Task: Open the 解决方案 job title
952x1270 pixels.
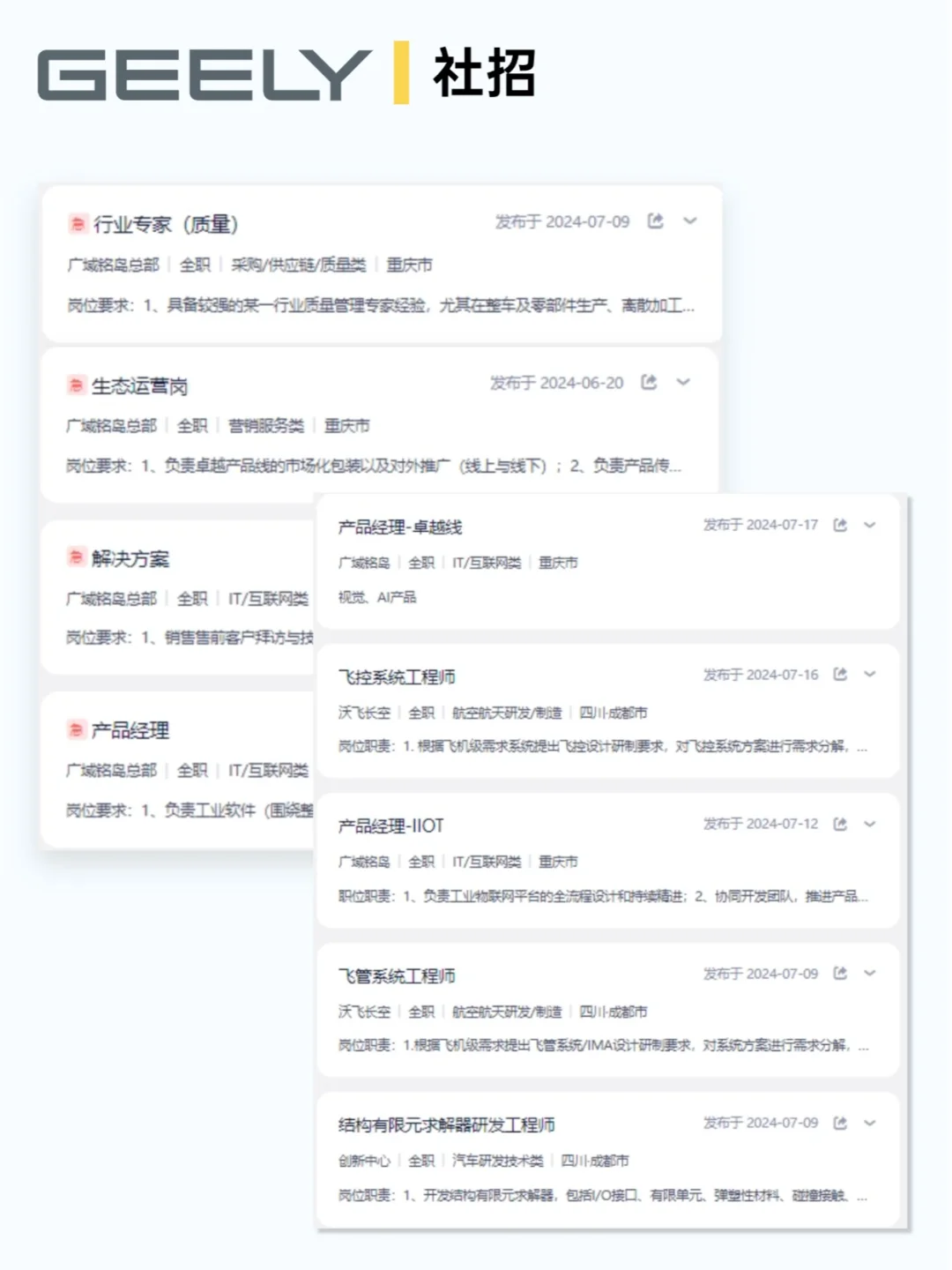Action: (130, 558)
